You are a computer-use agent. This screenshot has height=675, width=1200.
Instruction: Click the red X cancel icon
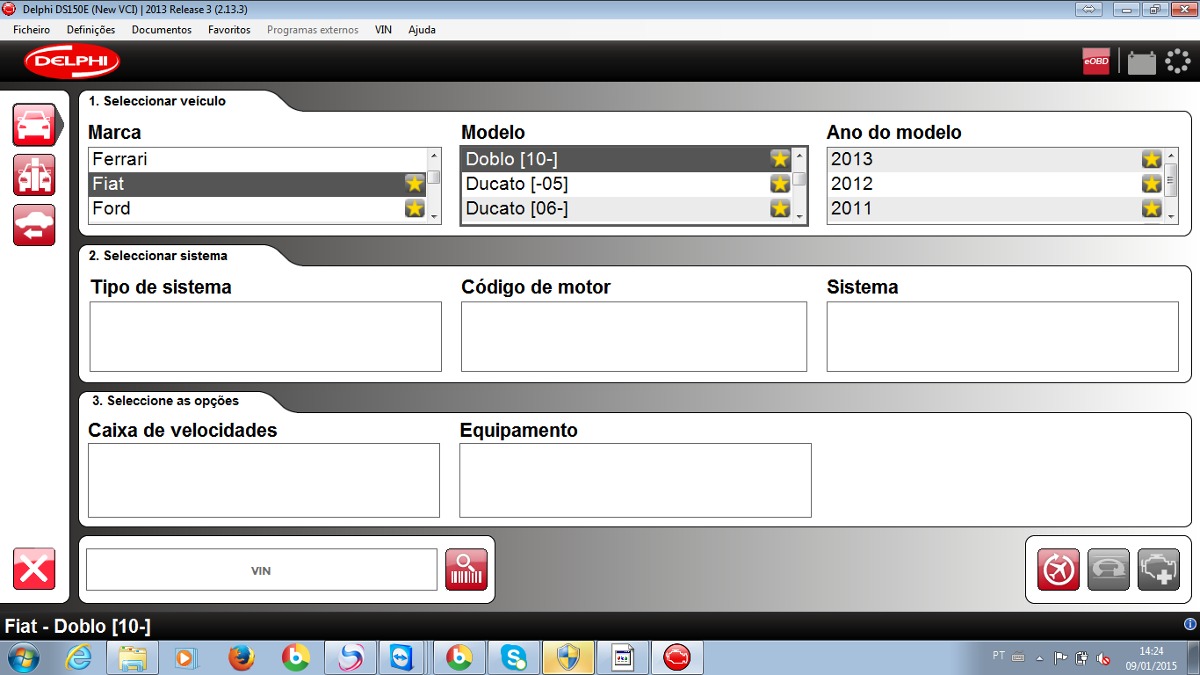[34, 569]
